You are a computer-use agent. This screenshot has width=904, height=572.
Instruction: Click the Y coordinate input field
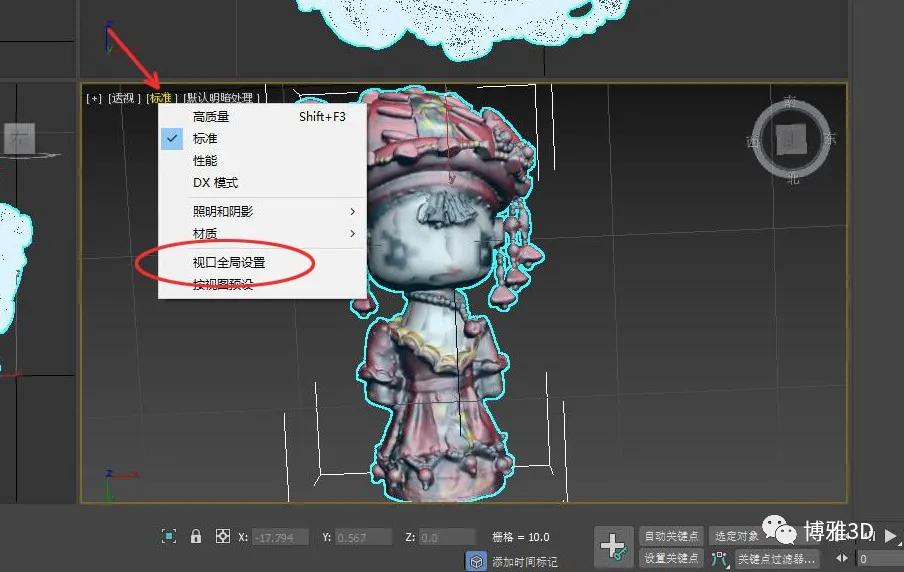tap(363, 537)
